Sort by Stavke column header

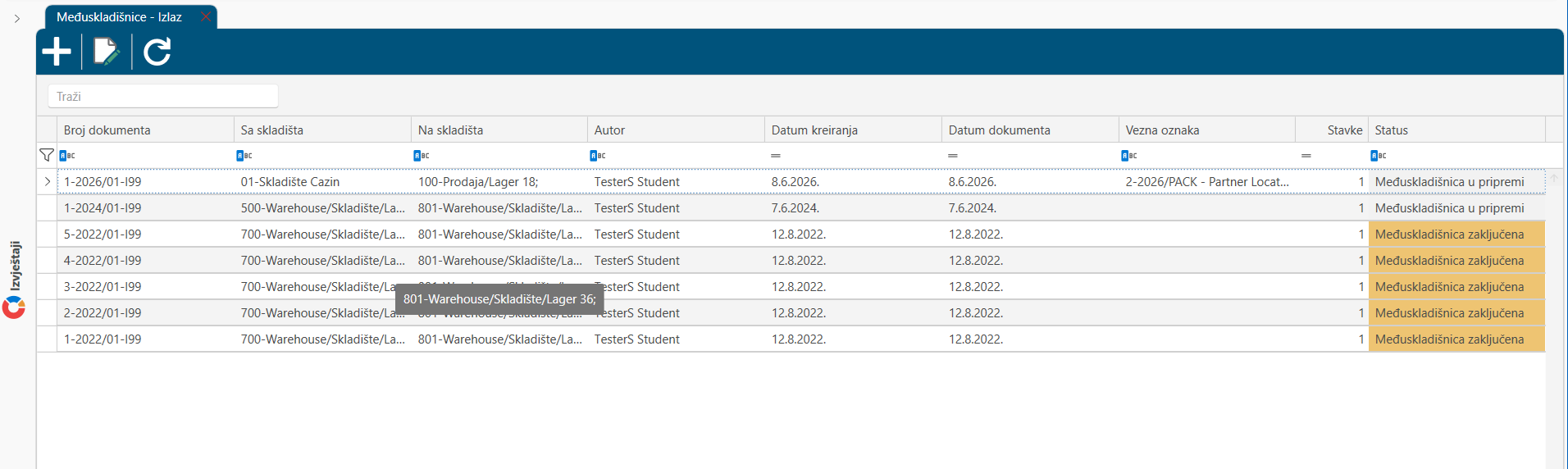pyautogui.click(x=1332, y=130)
